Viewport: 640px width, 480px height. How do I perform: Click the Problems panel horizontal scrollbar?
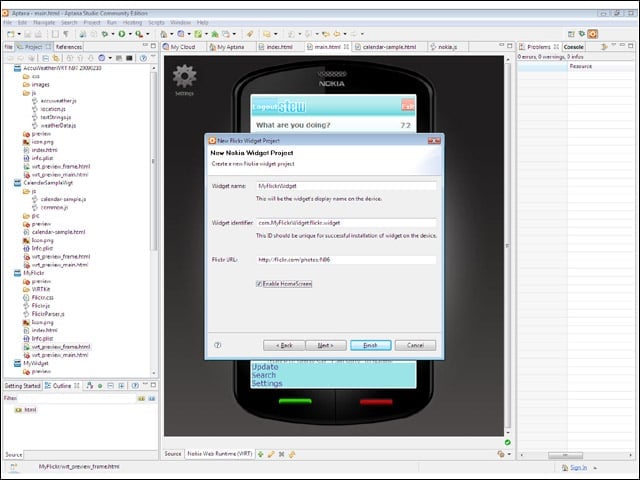[x=565, y=455]
